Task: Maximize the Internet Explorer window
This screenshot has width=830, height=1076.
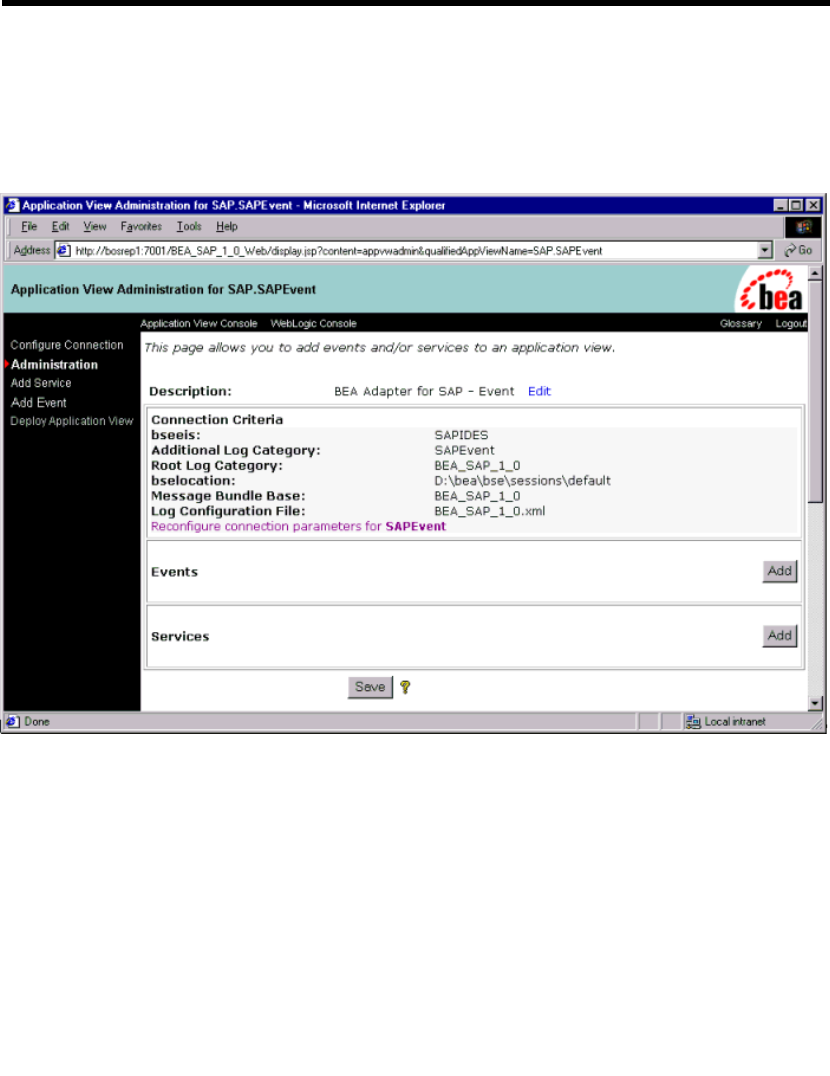Action: 796,205
